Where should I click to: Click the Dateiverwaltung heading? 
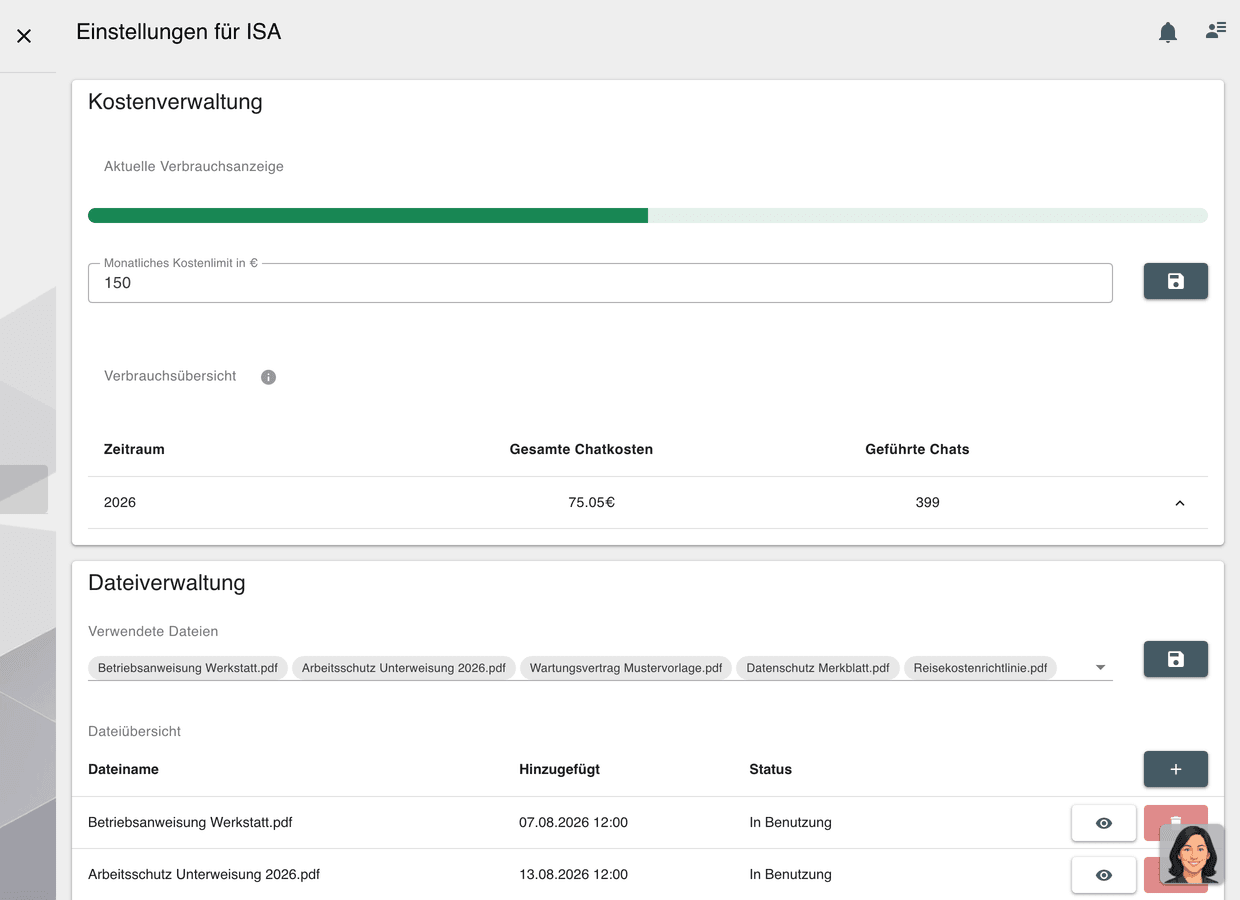pos(167,583)
